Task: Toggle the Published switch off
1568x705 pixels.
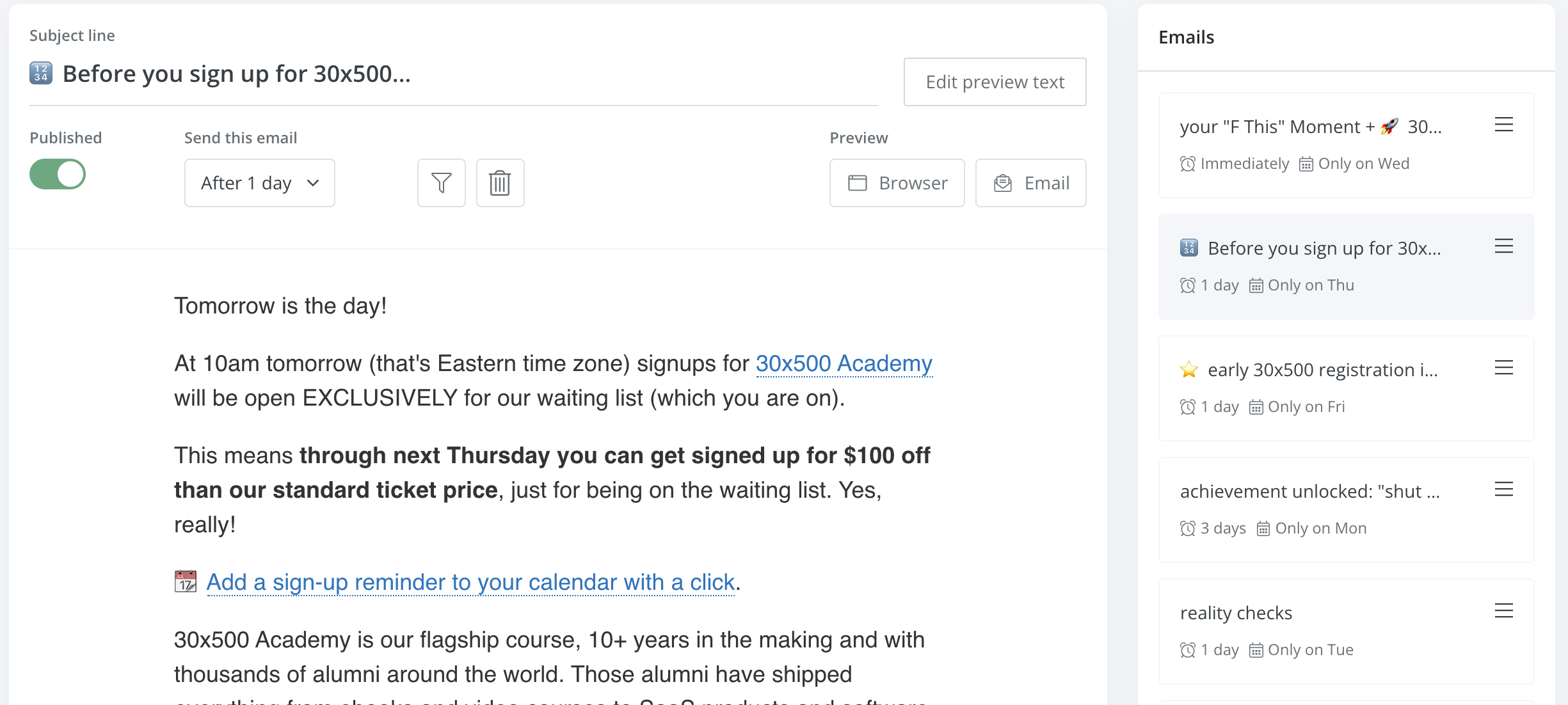Action: pyautogui.click(x=58, y=174)
